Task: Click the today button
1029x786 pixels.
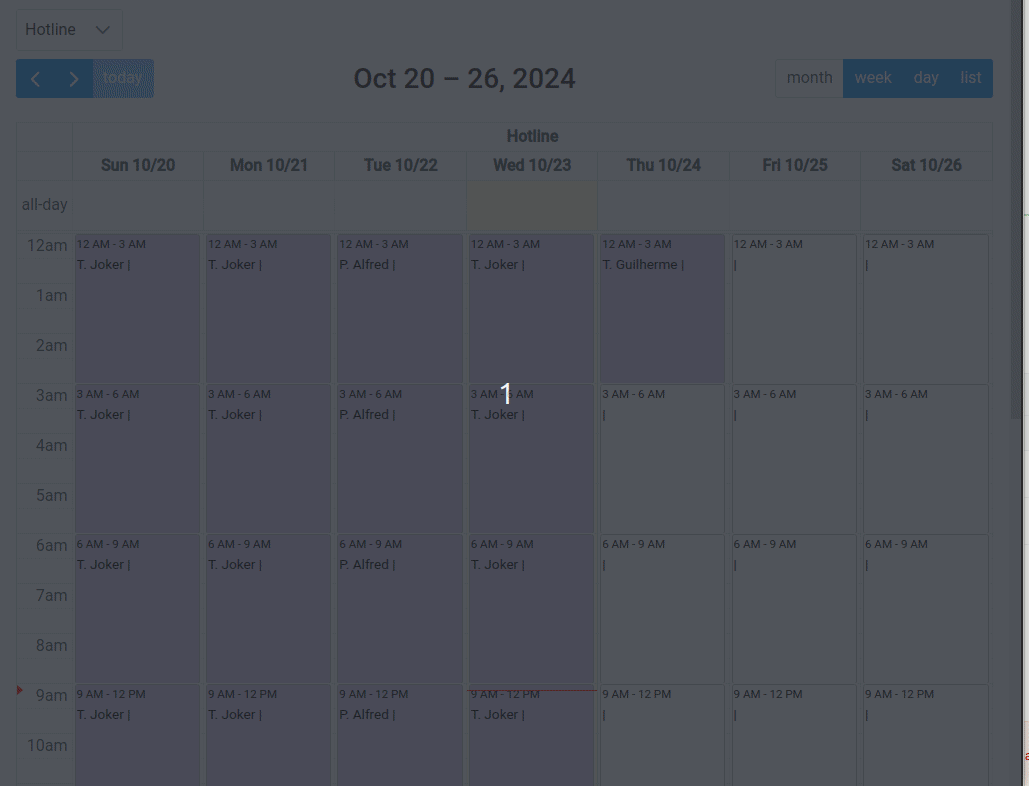Action: [122, 77]
